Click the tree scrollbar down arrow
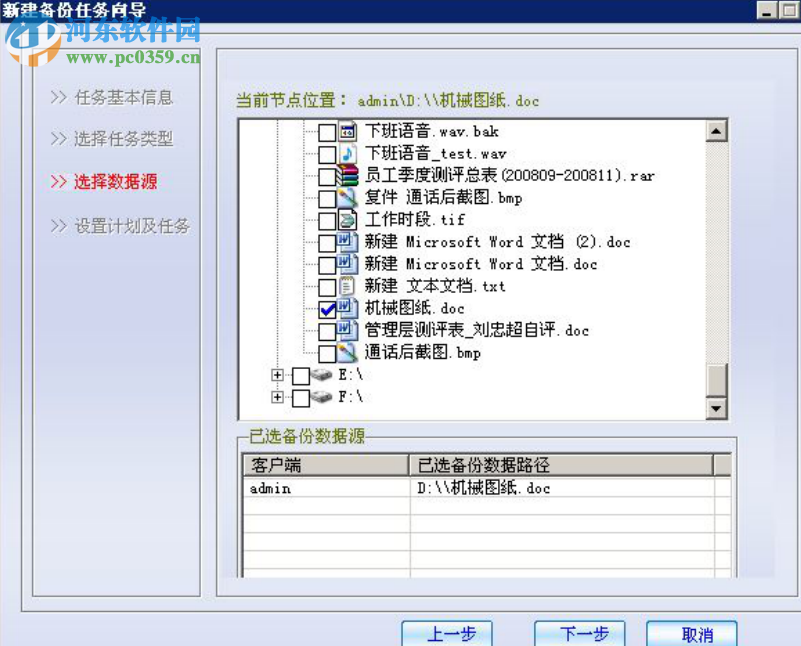 tap(716, 408)
